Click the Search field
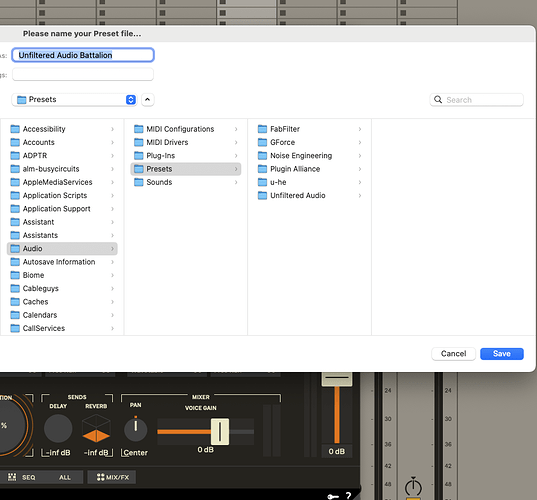Image resolution: width=537 pixels, height=500 pixels. [x=476, y=100]
